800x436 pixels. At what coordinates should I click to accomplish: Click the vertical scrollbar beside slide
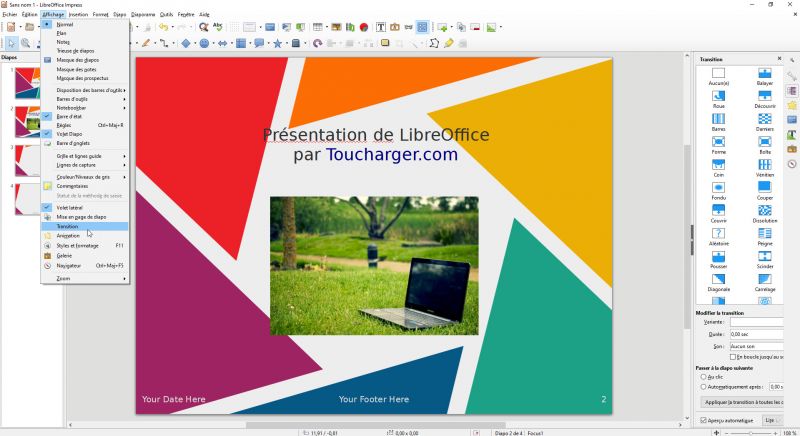(687, 237)
